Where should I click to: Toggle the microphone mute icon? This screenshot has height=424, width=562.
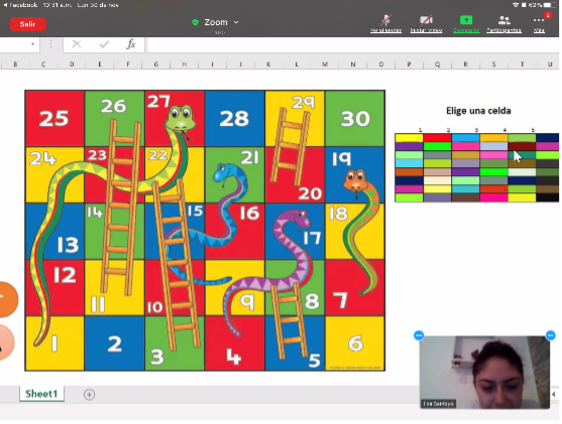386,20
